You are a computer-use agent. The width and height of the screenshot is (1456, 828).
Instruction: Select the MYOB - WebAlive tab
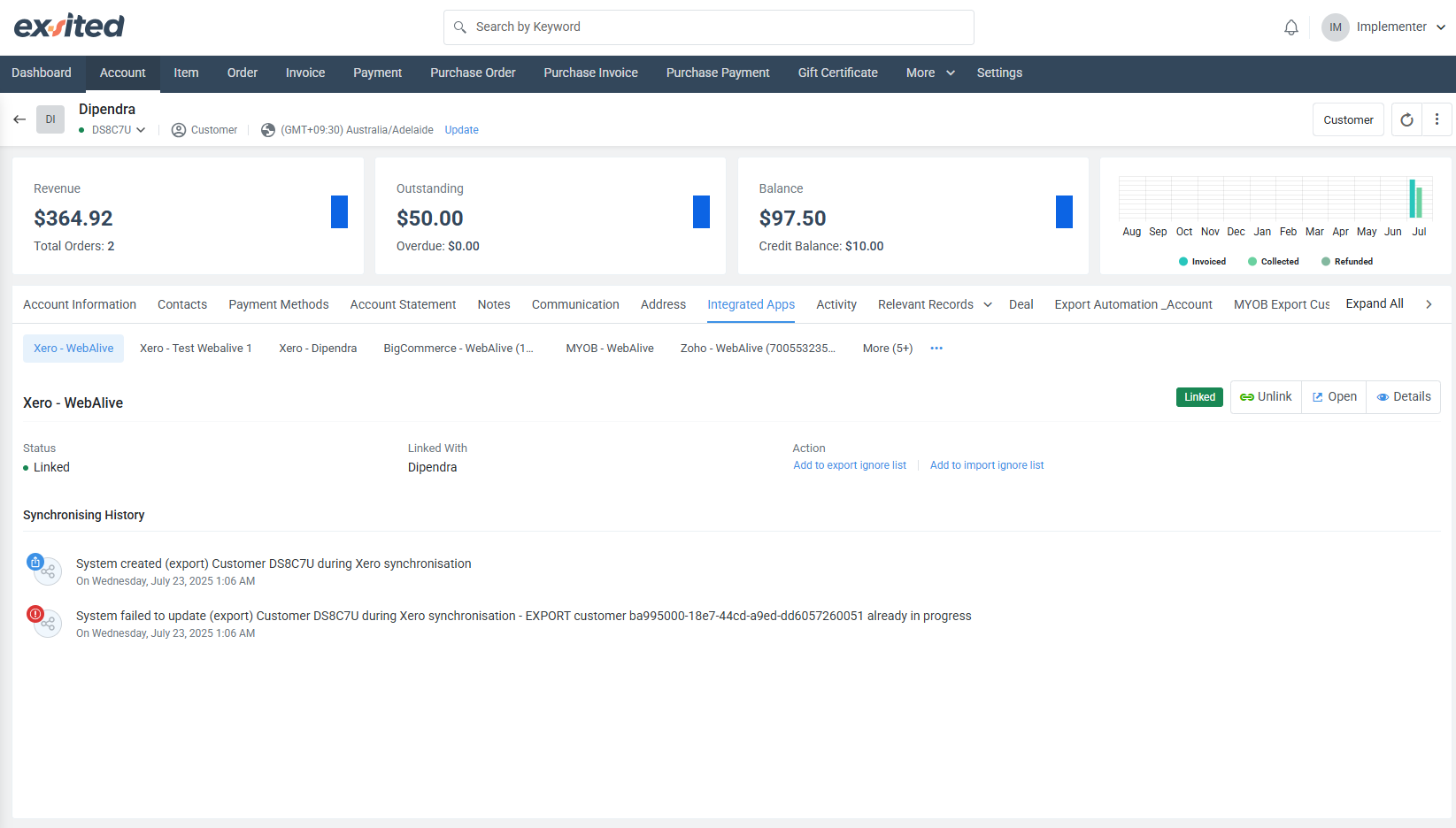[610, 349]
